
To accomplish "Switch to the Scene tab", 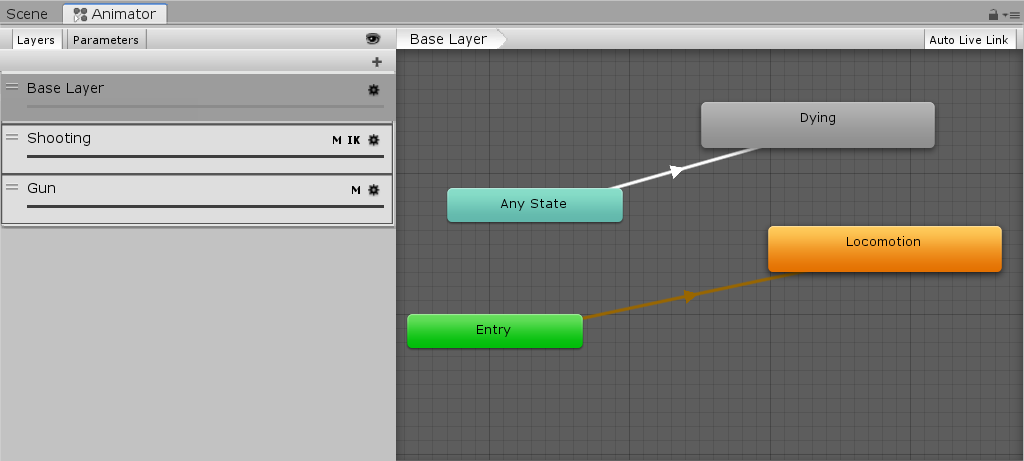I will tap(27, 14).
